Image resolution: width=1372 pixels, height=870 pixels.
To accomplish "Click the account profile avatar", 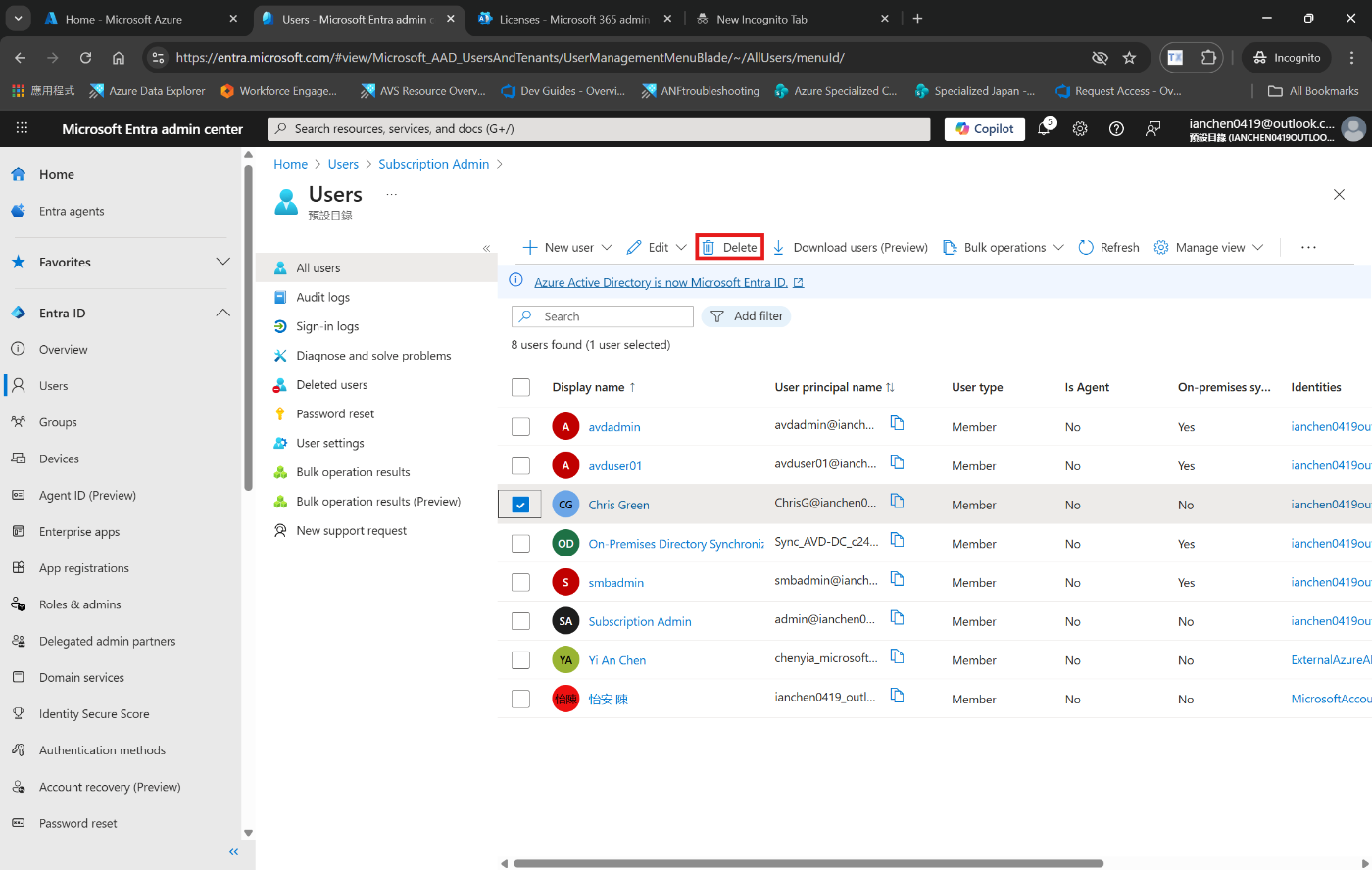I will click(1353, 128).
